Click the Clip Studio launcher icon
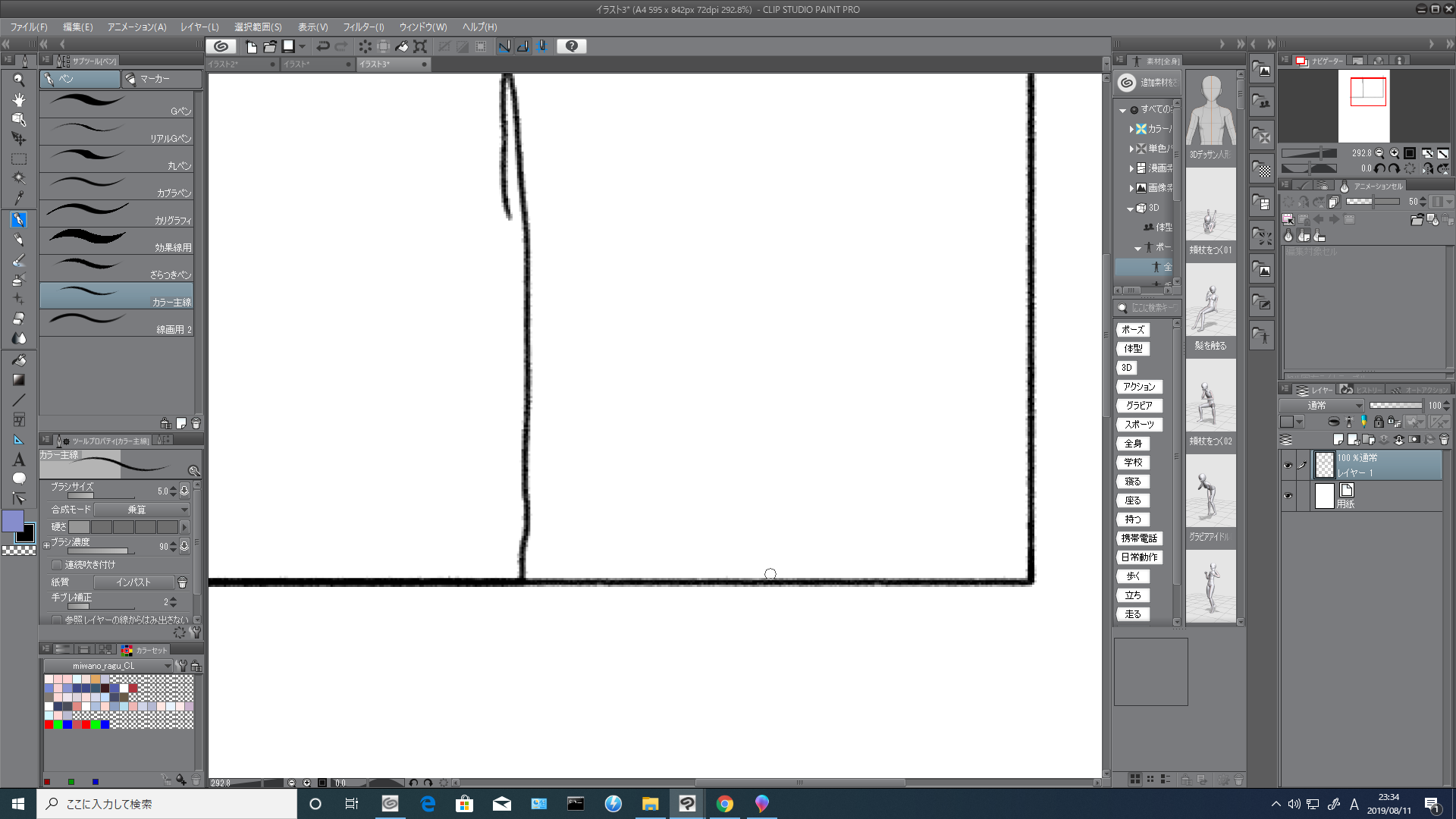The height and width of the screenshot is (819, 1456). coord(221,46)
